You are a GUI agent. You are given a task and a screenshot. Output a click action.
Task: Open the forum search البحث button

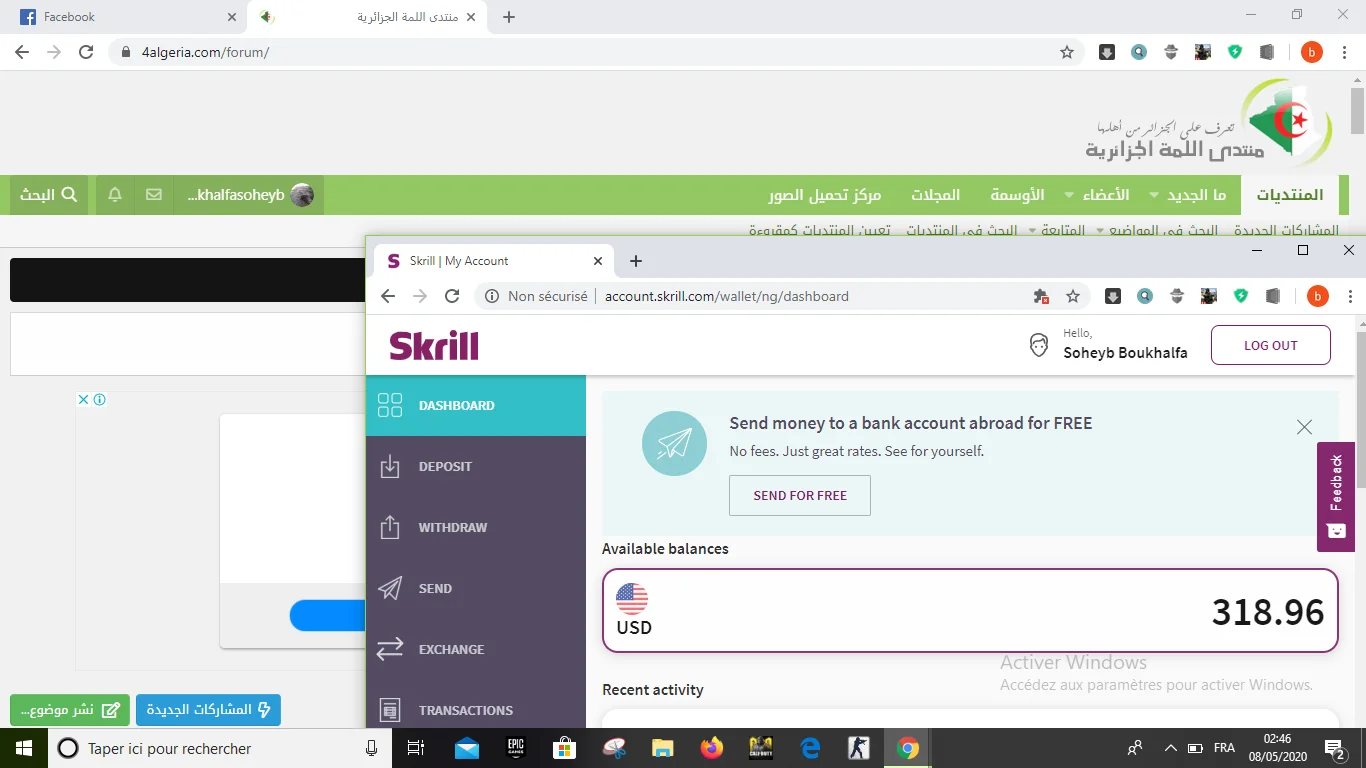(49, 195)
